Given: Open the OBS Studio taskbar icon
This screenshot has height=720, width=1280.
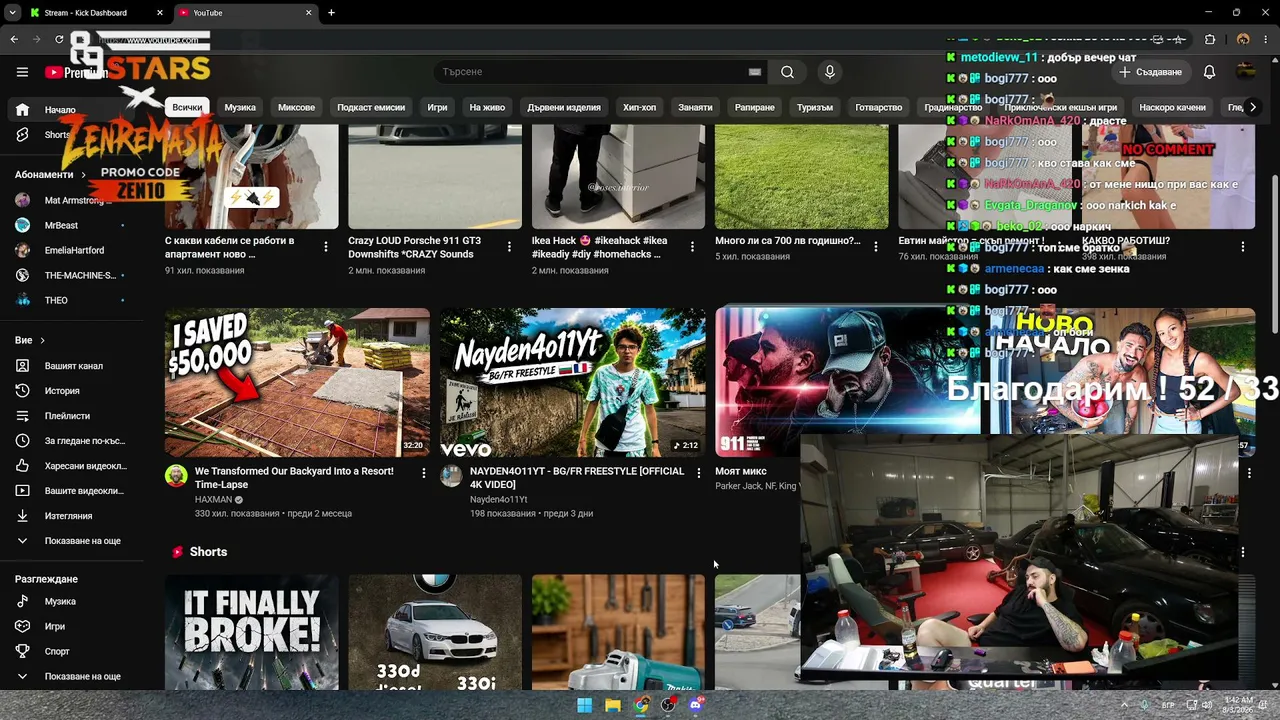Looking at the screenshot, I should coord(668,705).
